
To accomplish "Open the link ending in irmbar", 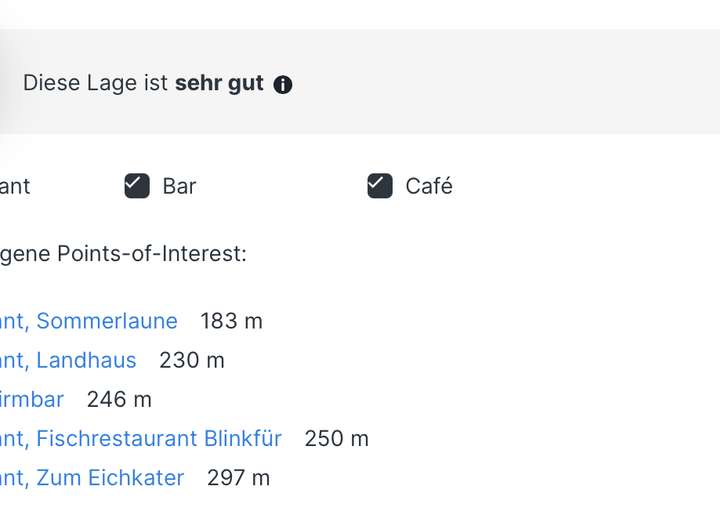I will point(32,400).
